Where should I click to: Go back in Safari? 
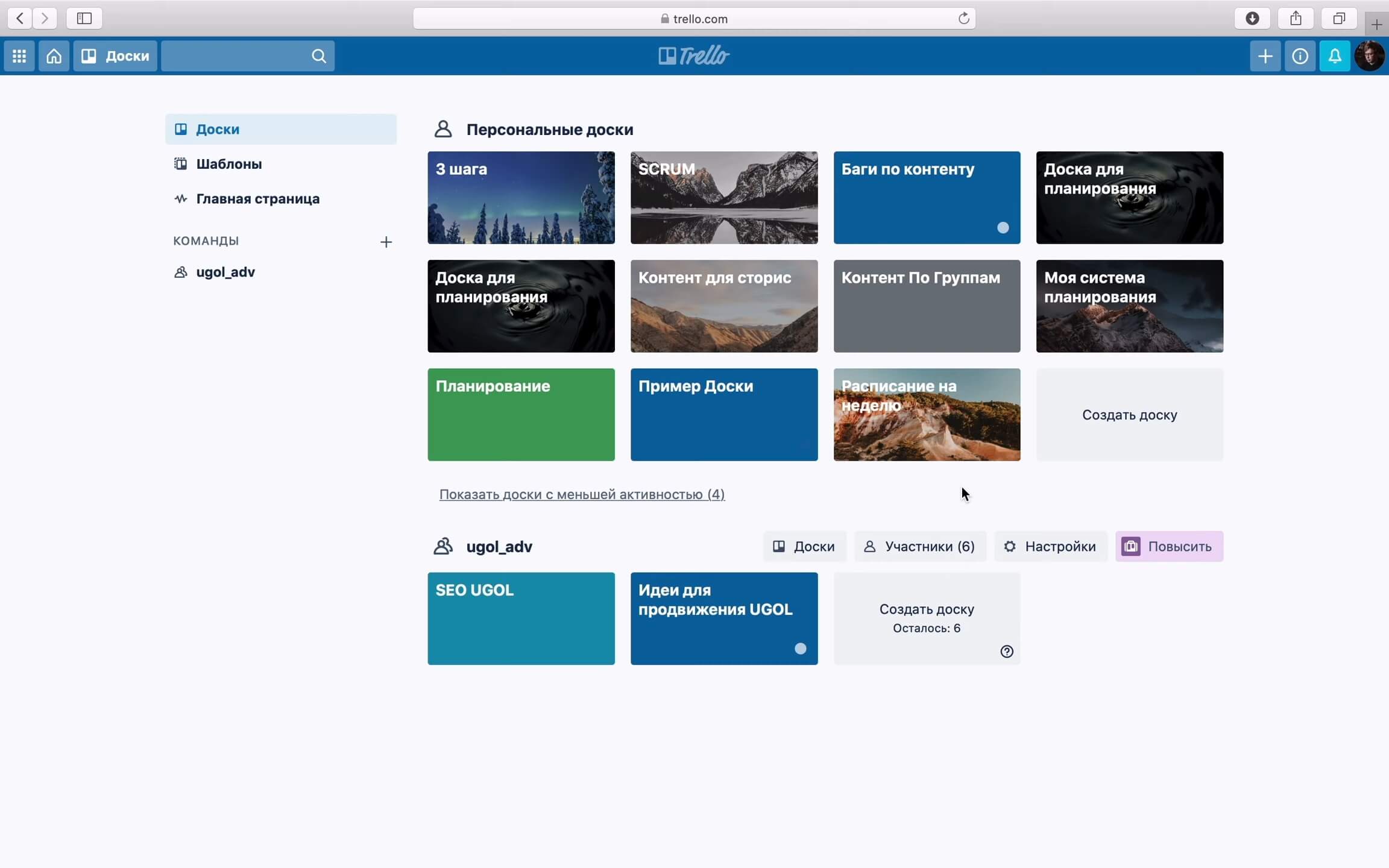coord(20,18)
